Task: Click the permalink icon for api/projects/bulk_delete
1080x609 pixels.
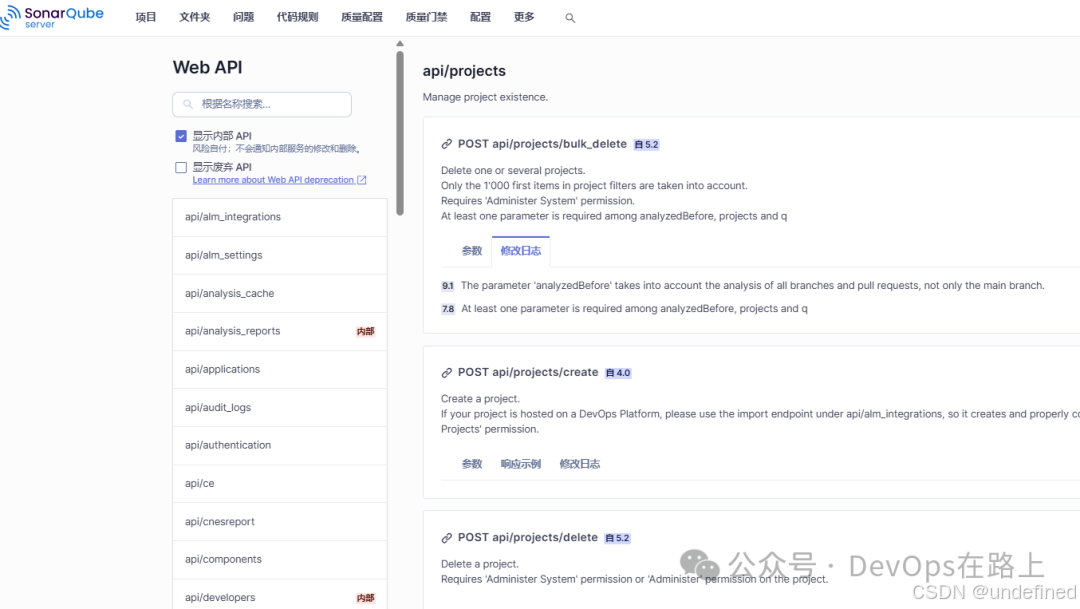Action: point(447,144)
